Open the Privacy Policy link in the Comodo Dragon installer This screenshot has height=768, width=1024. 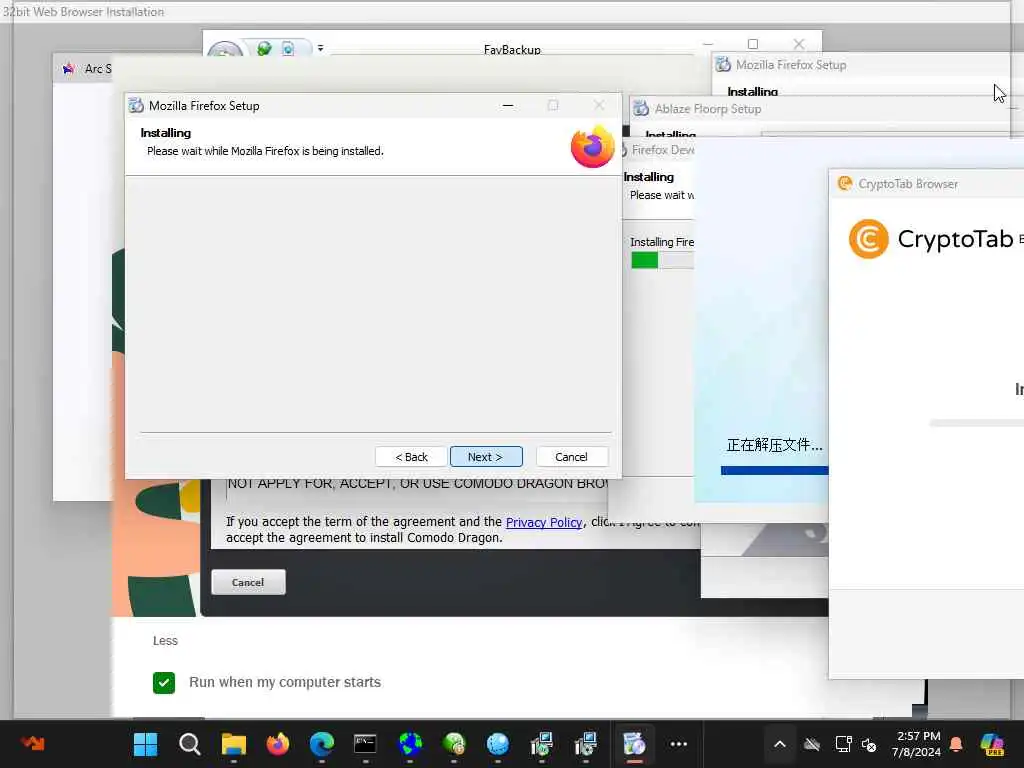[544, 522]
